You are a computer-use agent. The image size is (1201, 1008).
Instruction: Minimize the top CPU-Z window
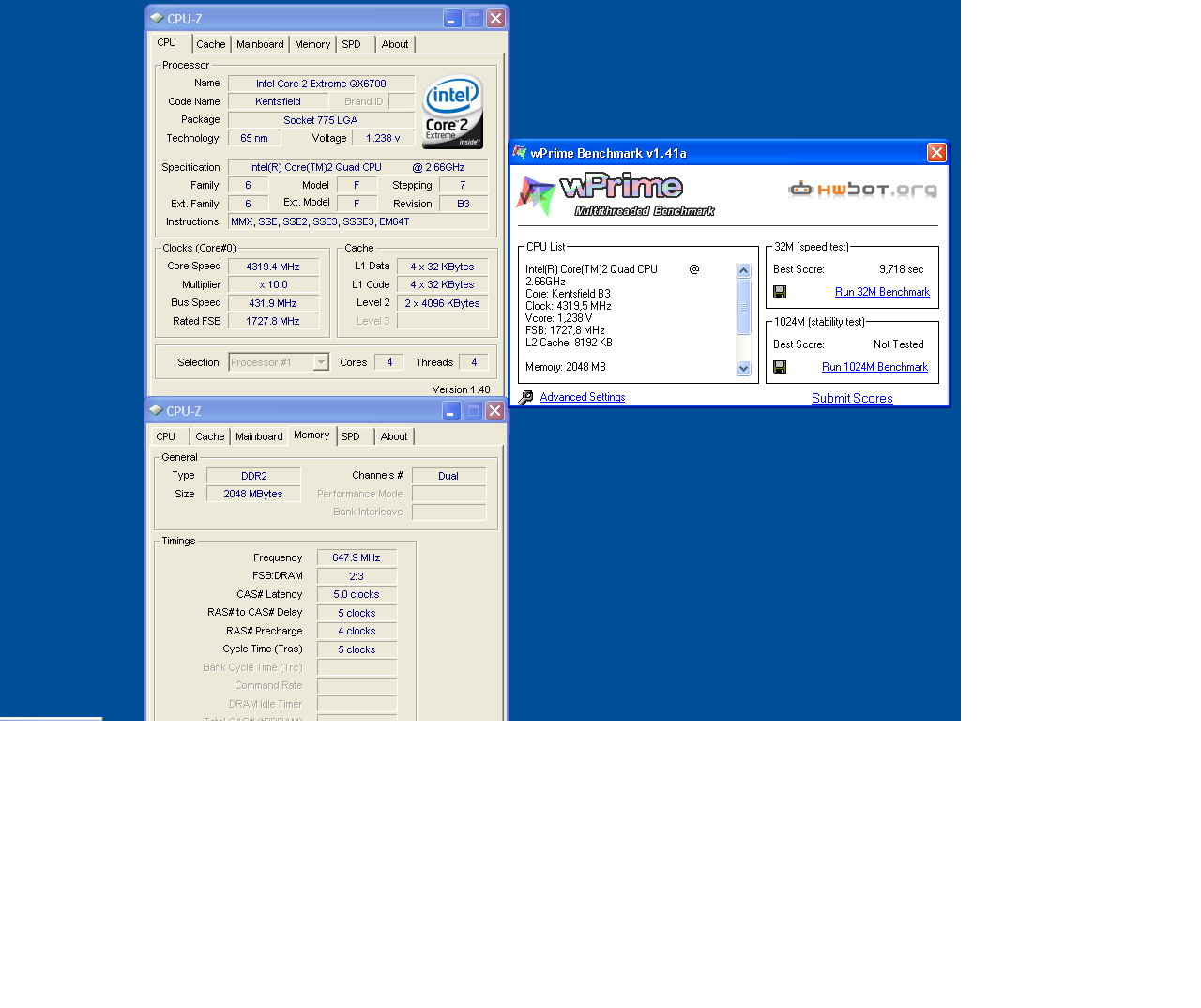click(452, 18)
